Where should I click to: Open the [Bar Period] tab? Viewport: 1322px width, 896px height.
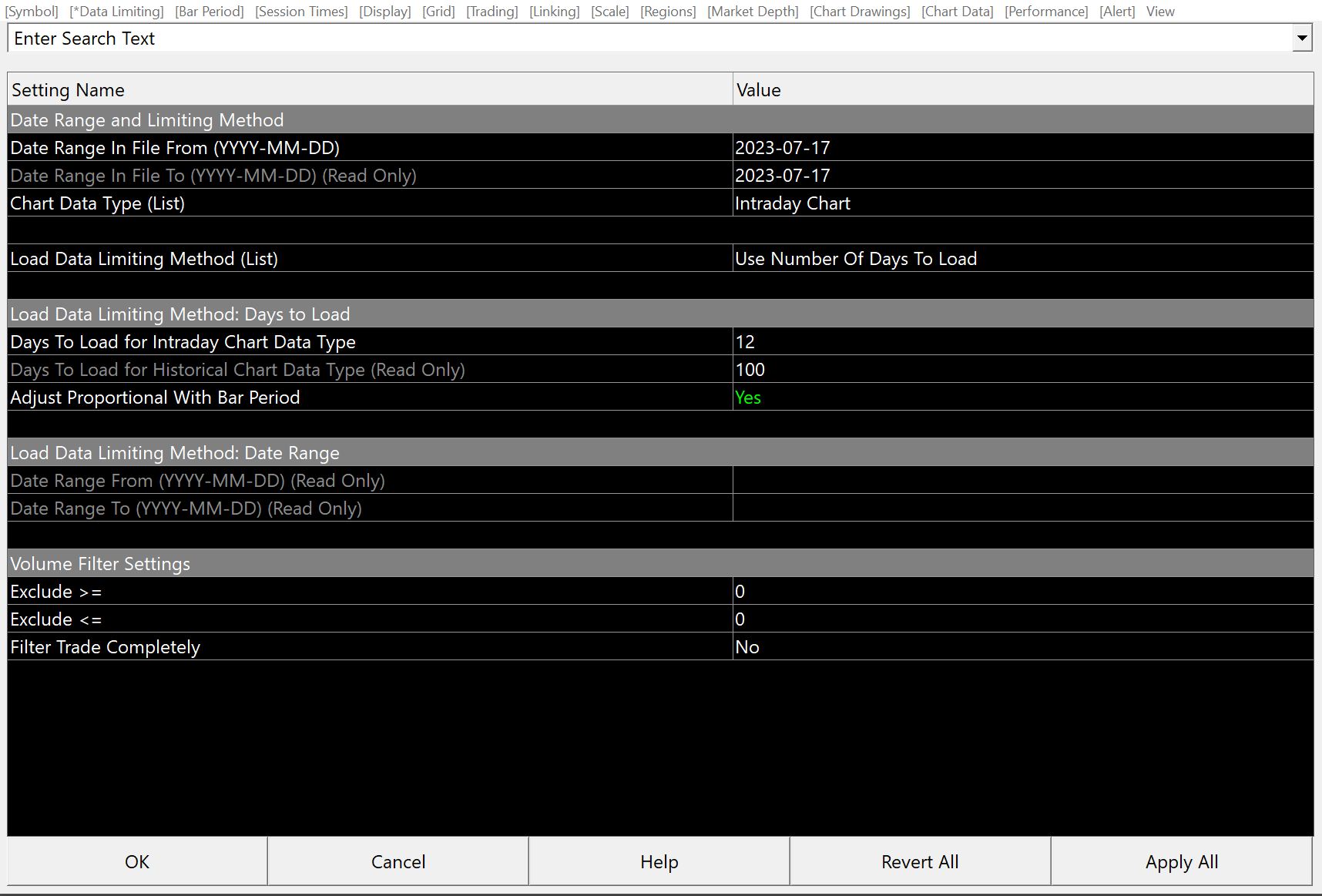(210, 12)
